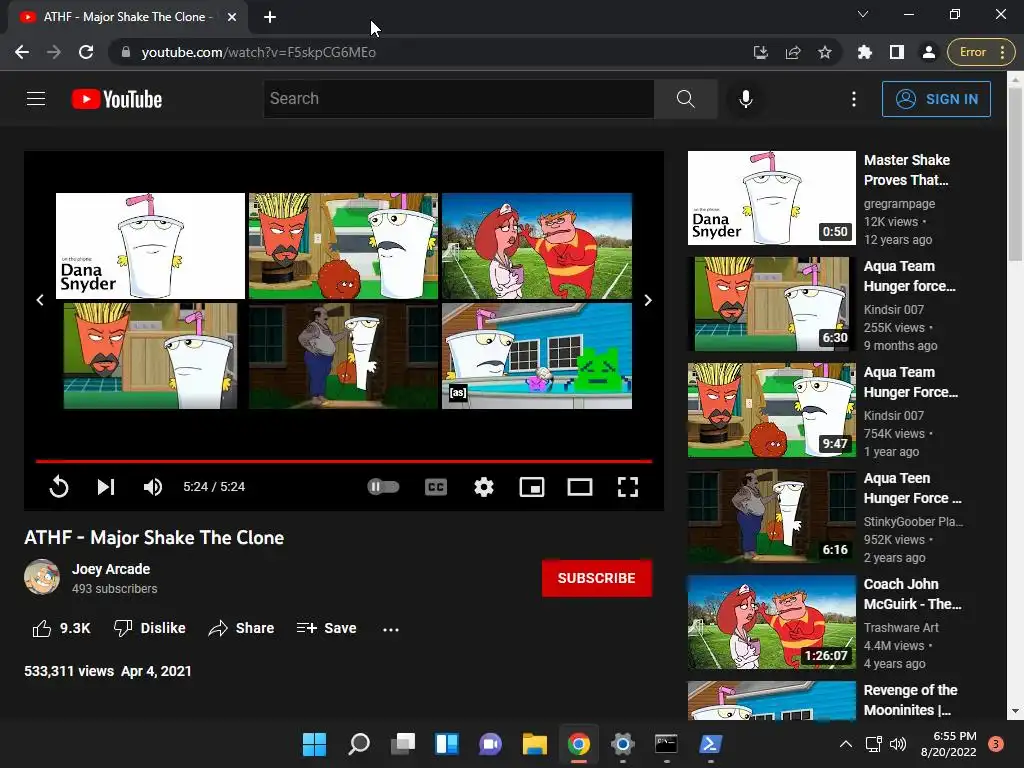1024x768 pixels.
Task: Open YouTube settings three-dot menu
Action: (854, 99)
